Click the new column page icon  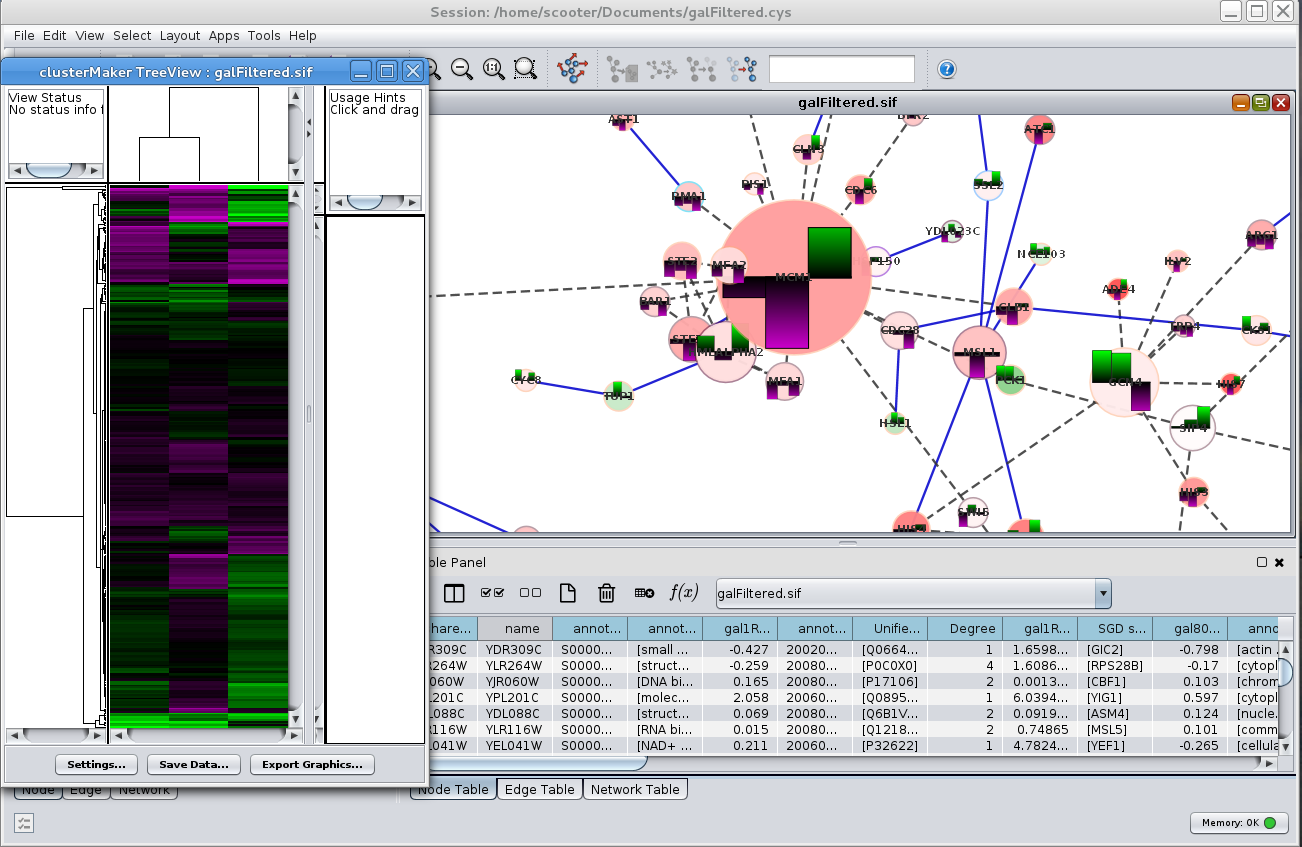coord(567,593)
